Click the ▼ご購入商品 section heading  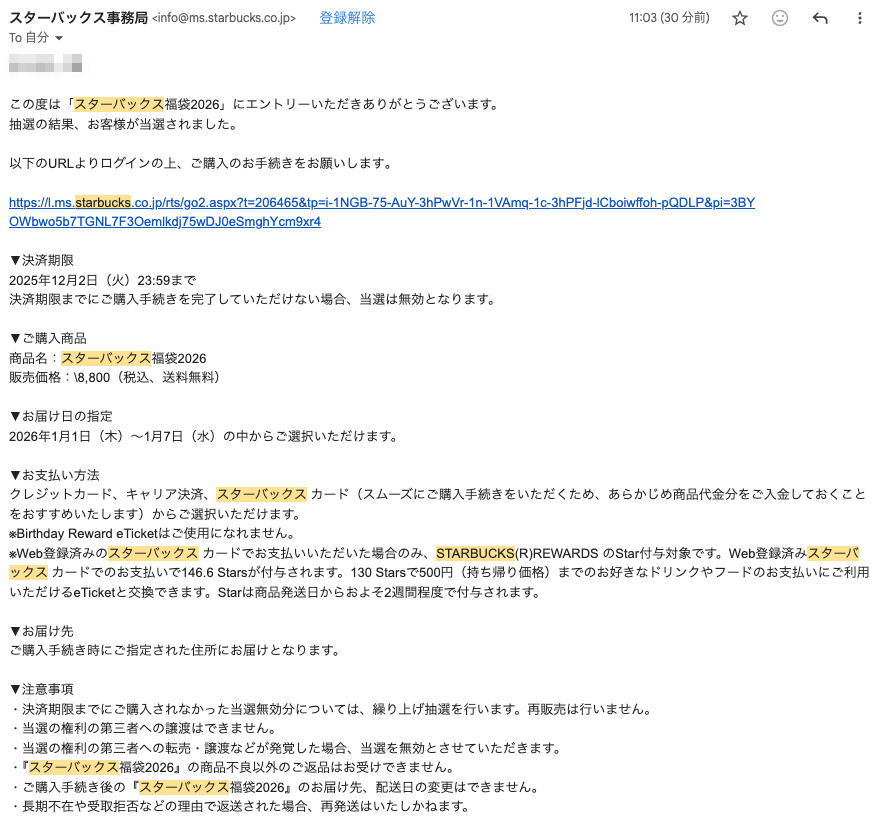click(x=47, y=338)
